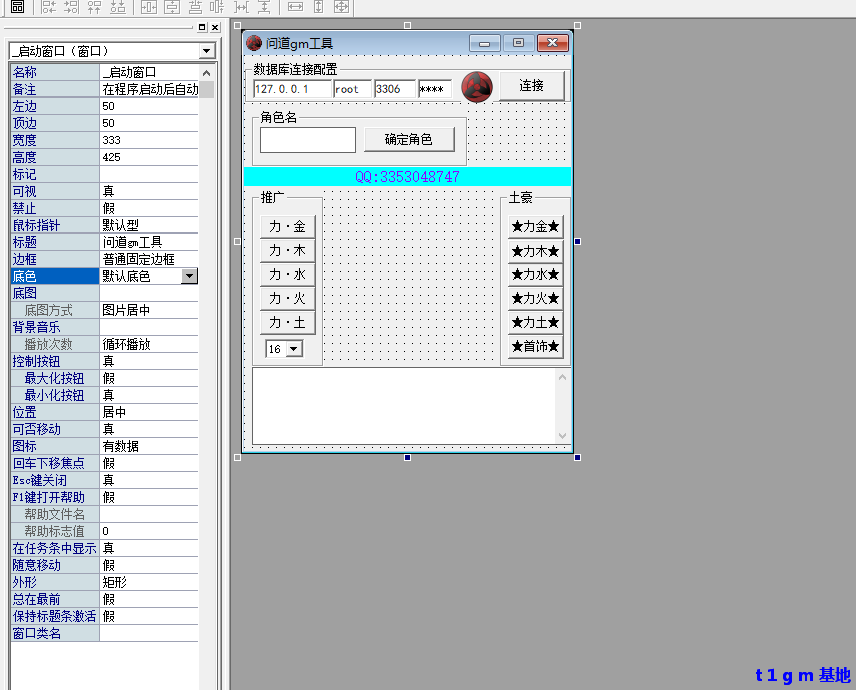Screen dimensions: 856x690
Task: Select the red circular logo picture on the form
Action: pyautogui.click(x=477, y=87)
